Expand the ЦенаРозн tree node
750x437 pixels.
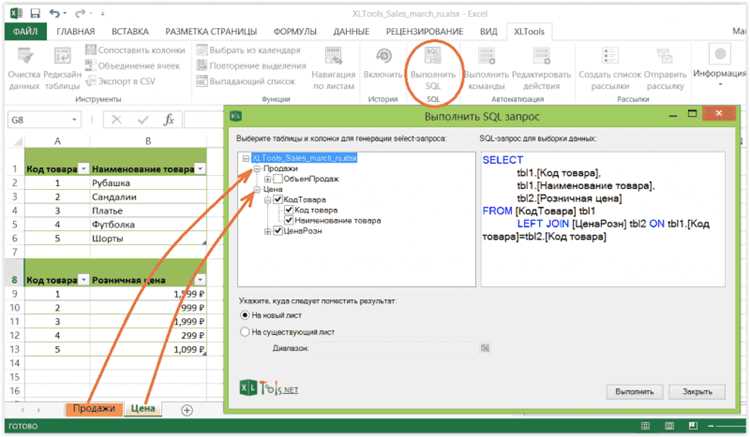pyautogui.click(x=268, y=231)
